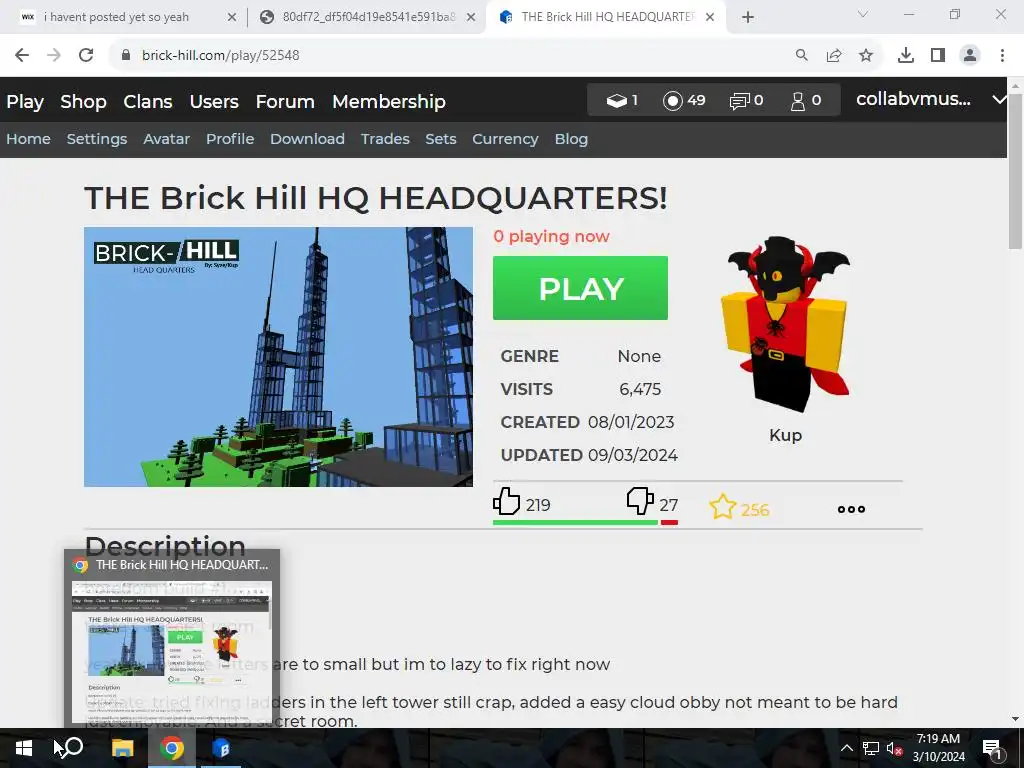The image size is (1024, 768).
Task: Open the muted volume tray icon
Action: coord(895,748)
